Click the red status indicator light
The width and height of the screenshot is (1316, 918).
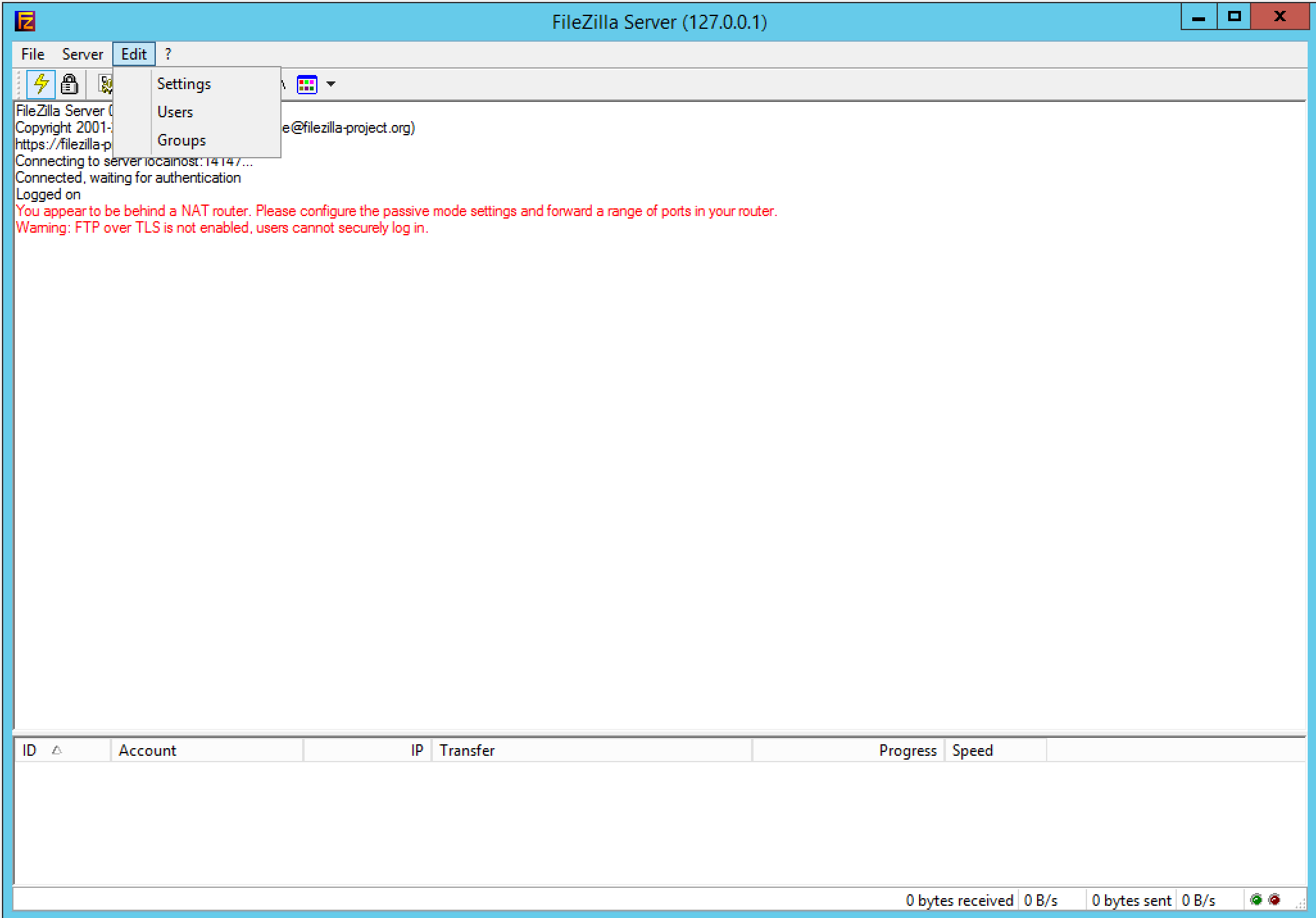1274,899
